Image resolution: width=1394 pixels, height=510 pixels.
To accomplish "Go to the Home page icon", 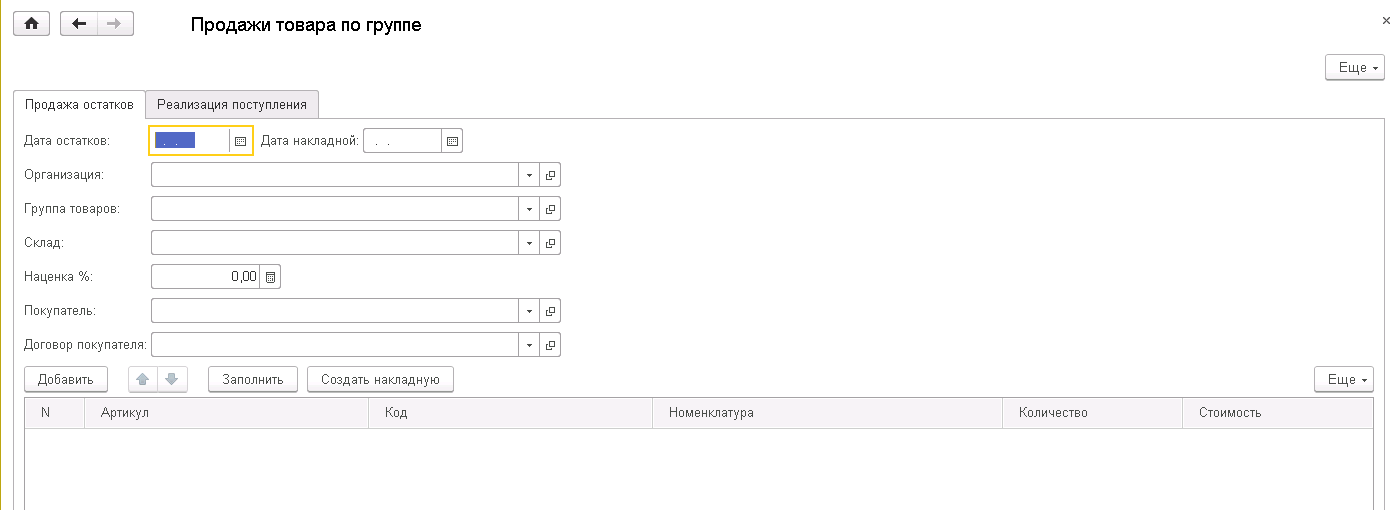I will click(x=31, y=24).
